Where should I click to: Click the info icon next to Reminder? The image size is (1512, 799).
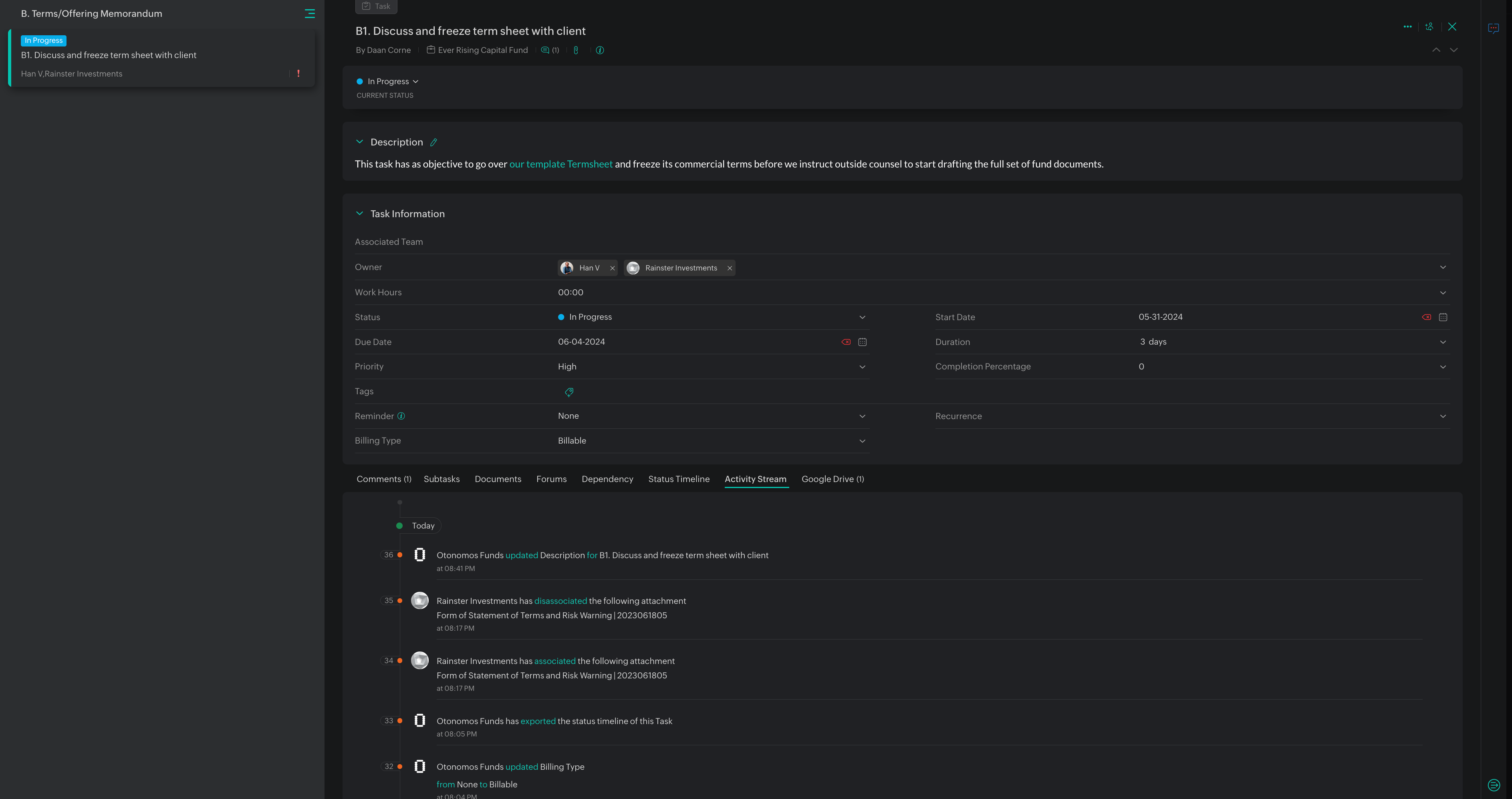click(401, 416)
